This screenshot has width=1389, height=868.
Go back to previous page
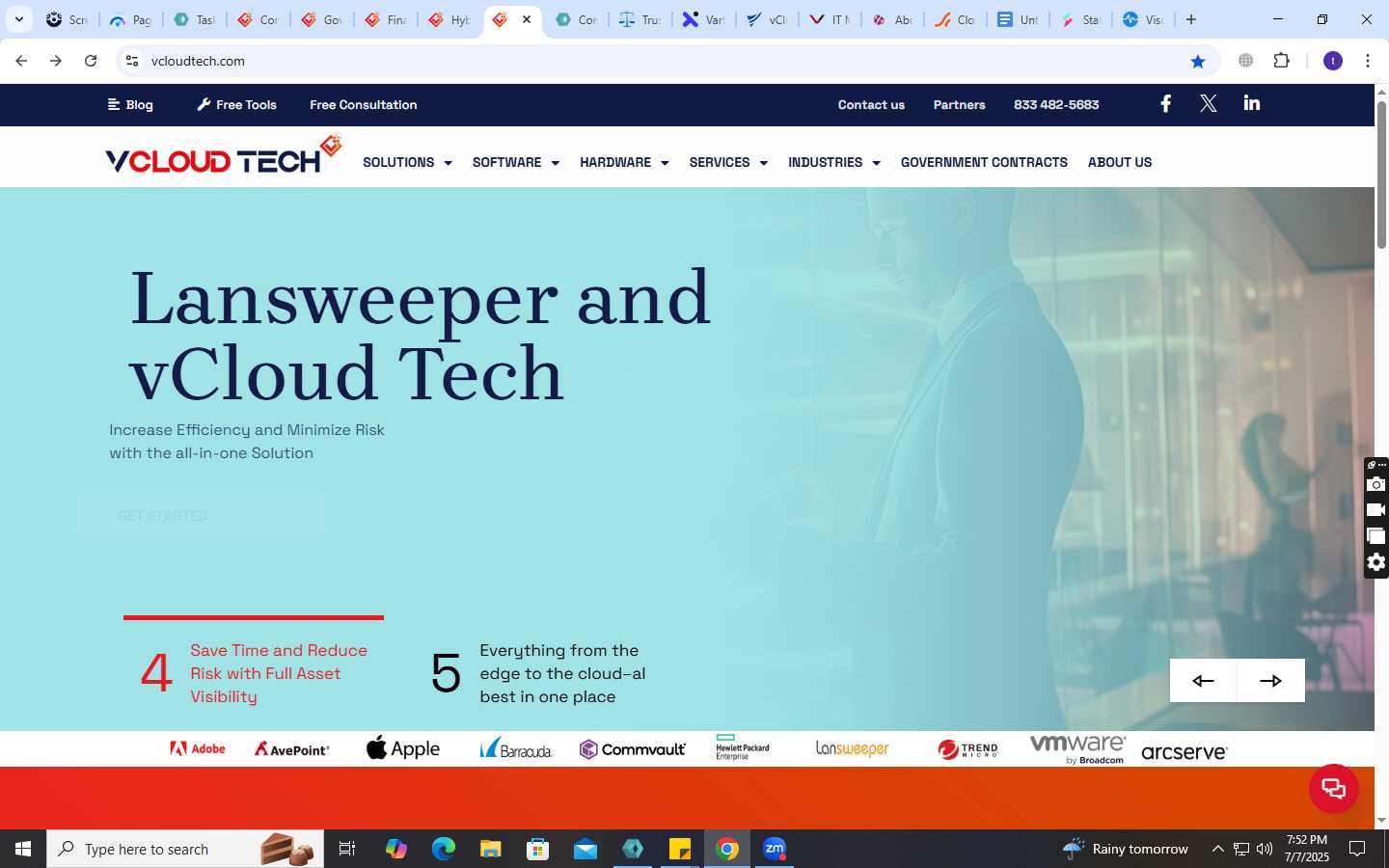point(21,61)
